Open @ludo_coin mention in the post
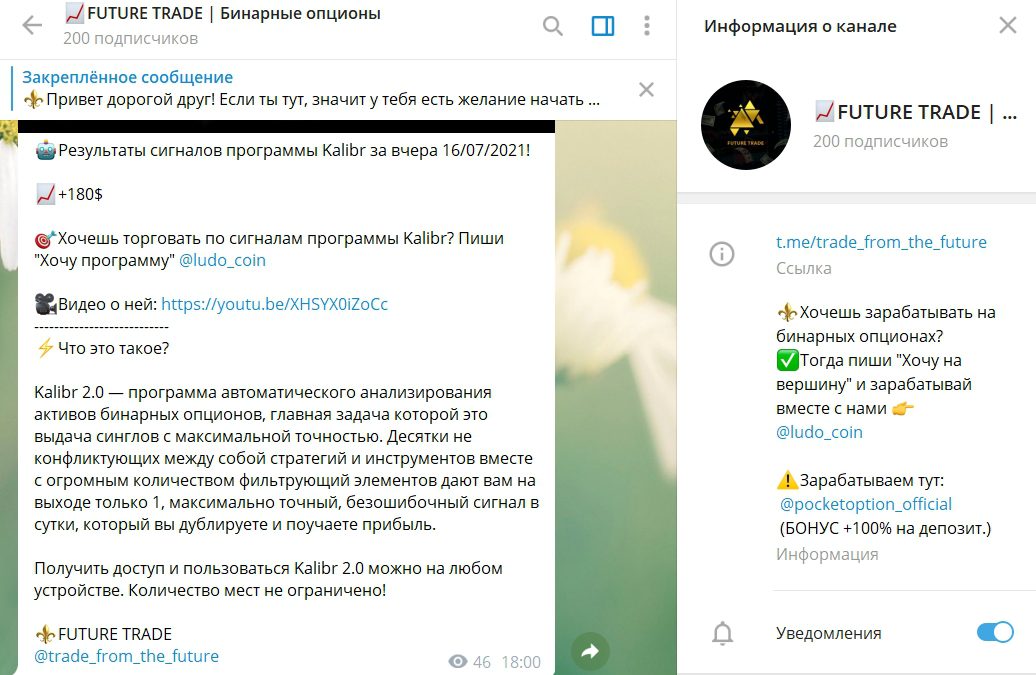 [223, 260]
